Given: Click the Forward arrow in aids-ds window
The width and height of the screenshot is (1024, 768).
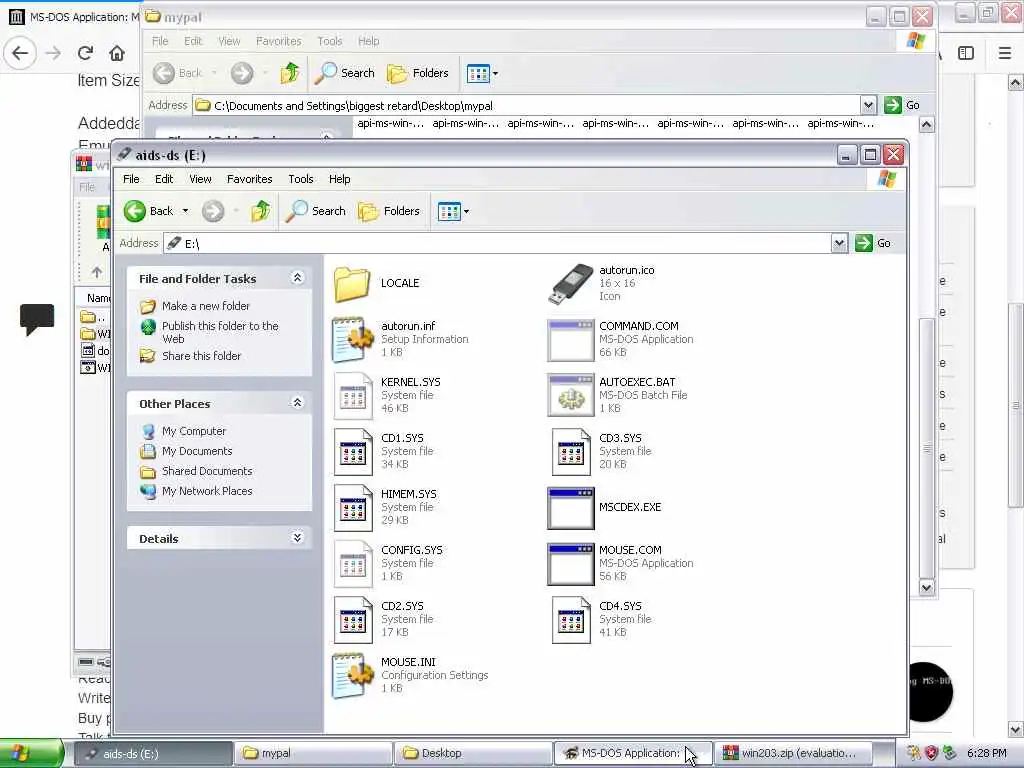Looking at the screenshot, I should click(x=213, y=211).
